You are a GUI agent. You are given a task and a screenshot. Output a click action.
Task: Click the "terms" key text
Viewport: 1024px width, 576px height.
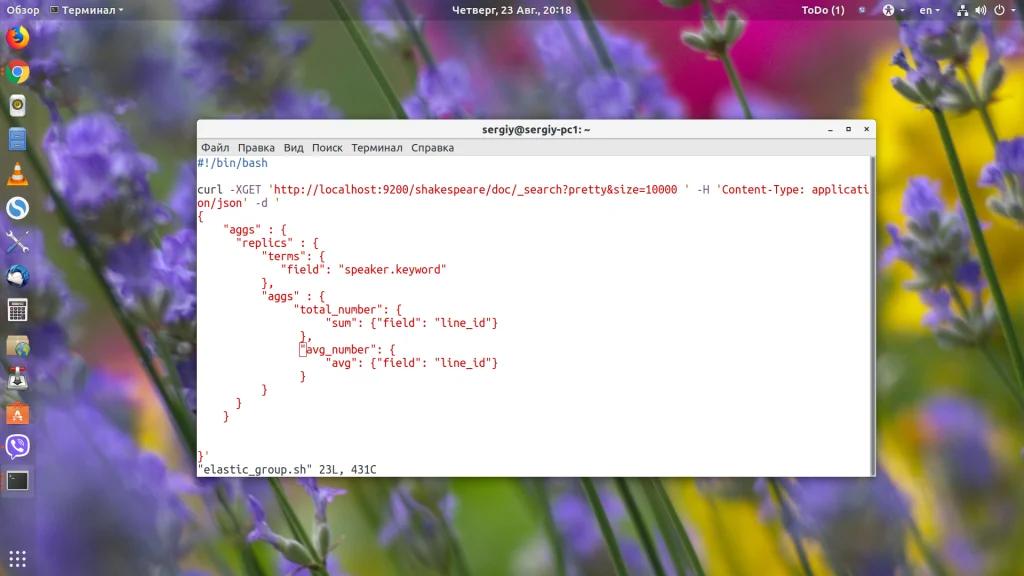[284, 256]
